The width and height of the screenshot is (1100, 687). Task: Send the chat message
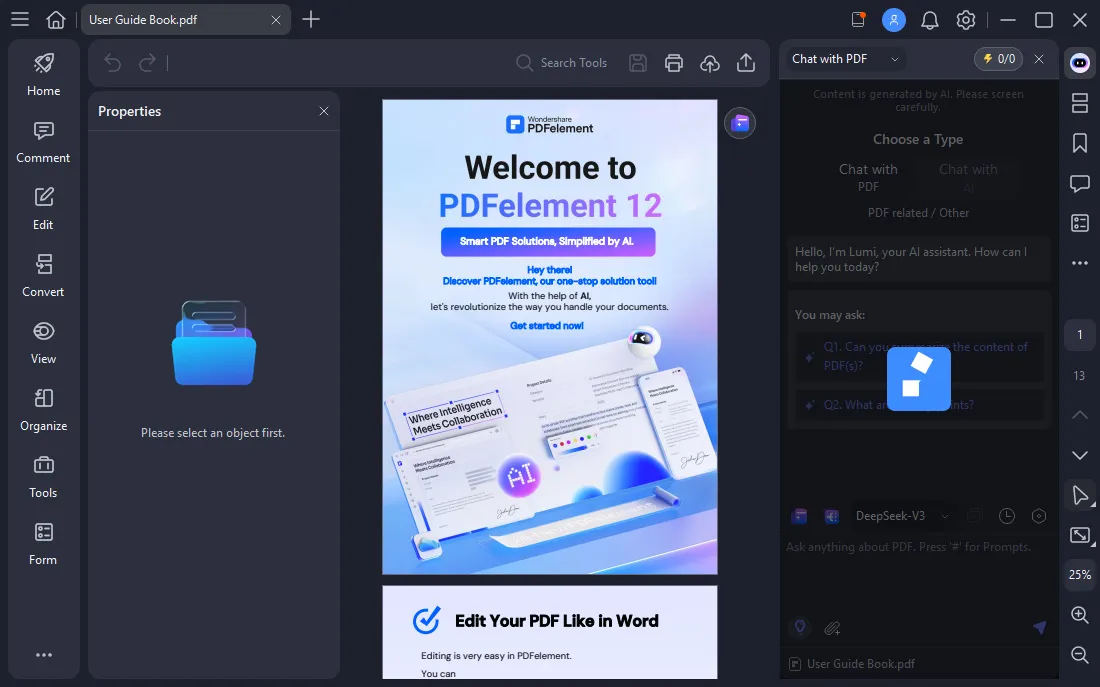[x=1039, y=627]
